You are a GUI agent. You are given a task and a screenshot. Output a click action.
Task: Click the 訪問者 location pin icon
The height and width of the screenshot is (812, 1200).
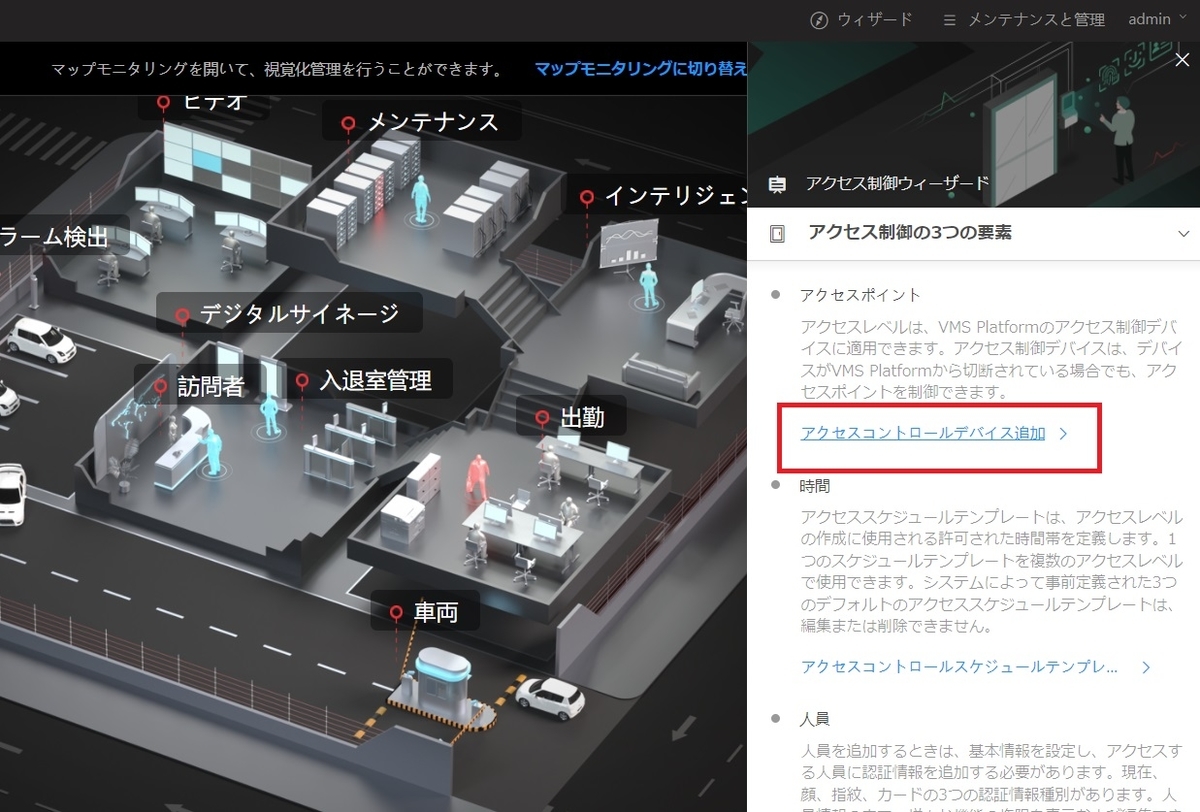[x=161, y=386]
